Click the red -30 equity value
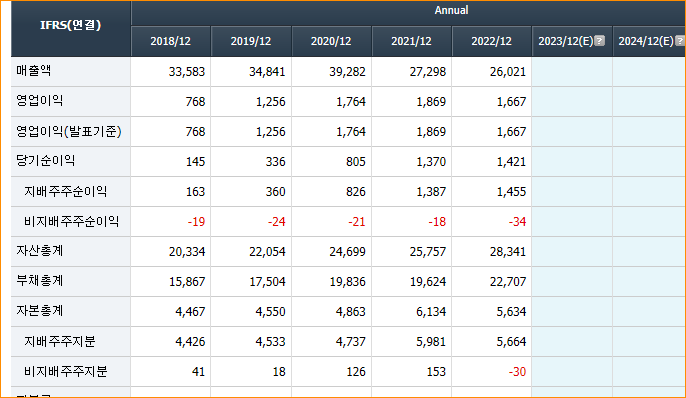This screenshot has height=398, width=686. 517,372
